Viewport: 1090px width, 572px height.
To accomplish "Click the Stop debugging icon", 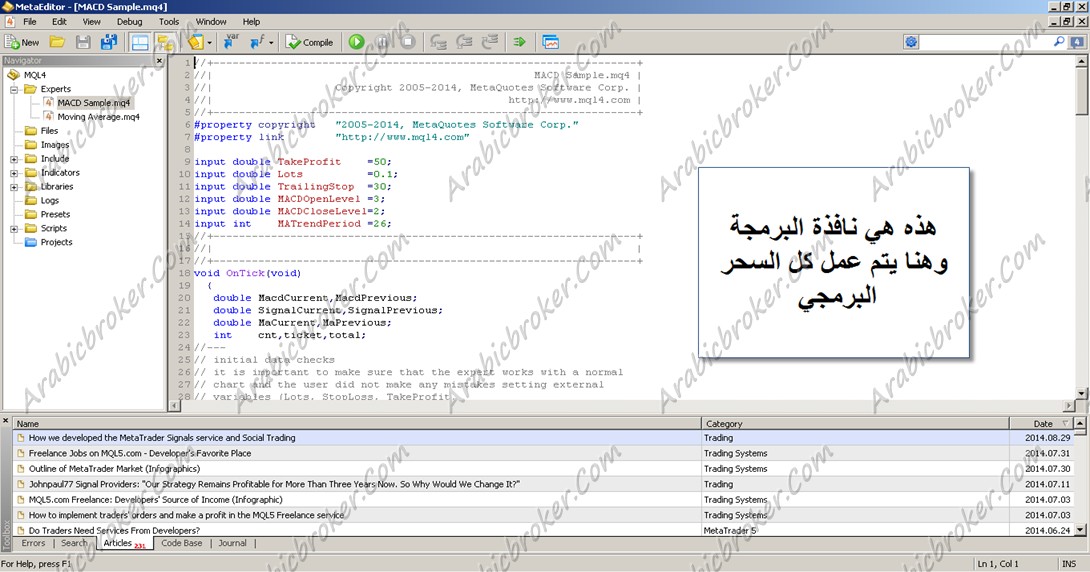I will point(408,42).
